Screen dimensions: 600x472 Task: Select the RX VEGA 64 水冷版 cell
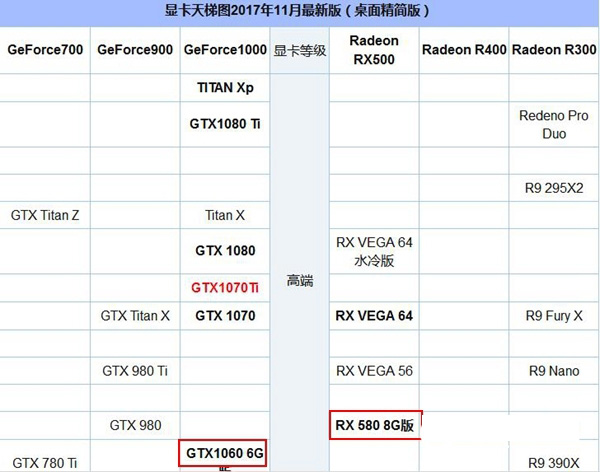tap(374, 252)
